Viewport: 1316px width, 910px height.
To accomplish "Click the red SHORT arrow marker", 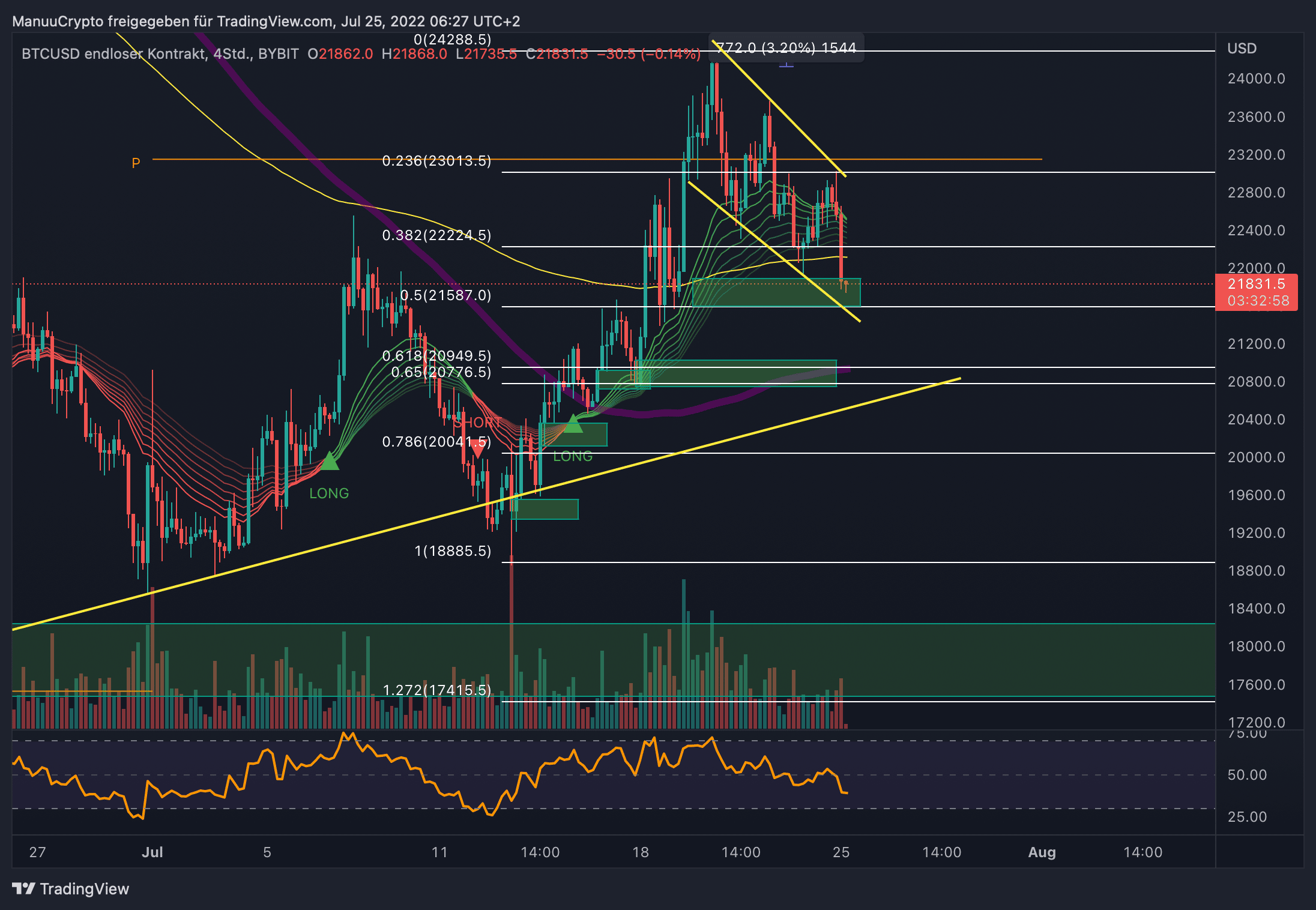I will pyautogui.click(x=477, y=448).
